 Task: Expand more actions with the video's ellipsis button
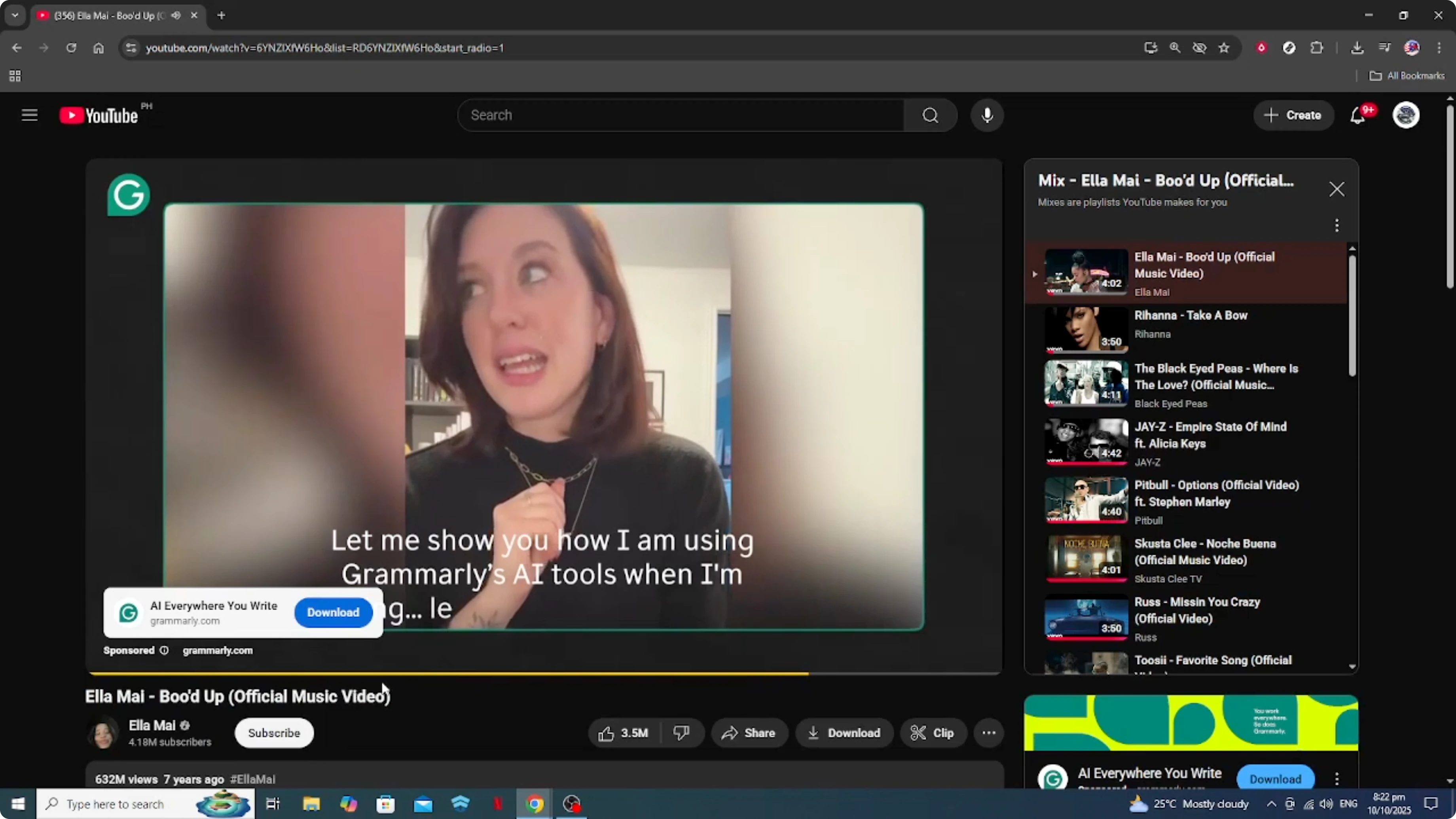[x=989, y=732]
